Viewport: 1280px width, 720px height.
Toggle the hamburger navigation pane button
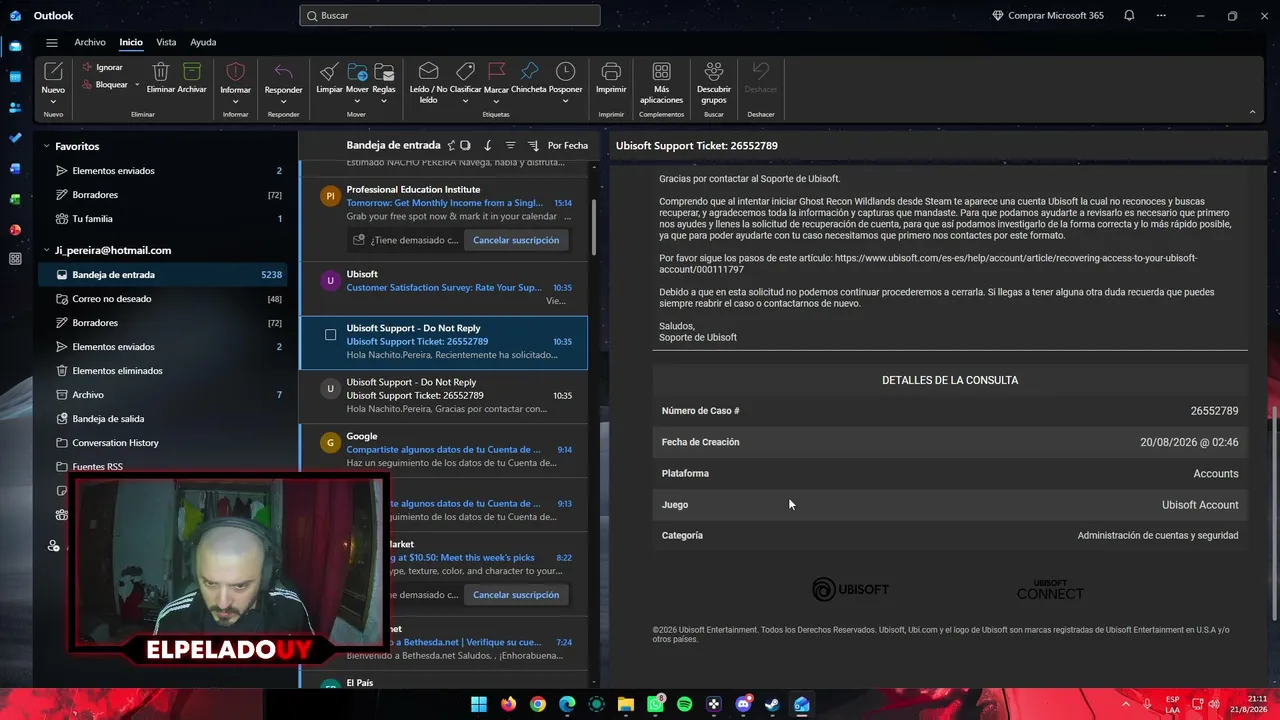tap(52, 43)
